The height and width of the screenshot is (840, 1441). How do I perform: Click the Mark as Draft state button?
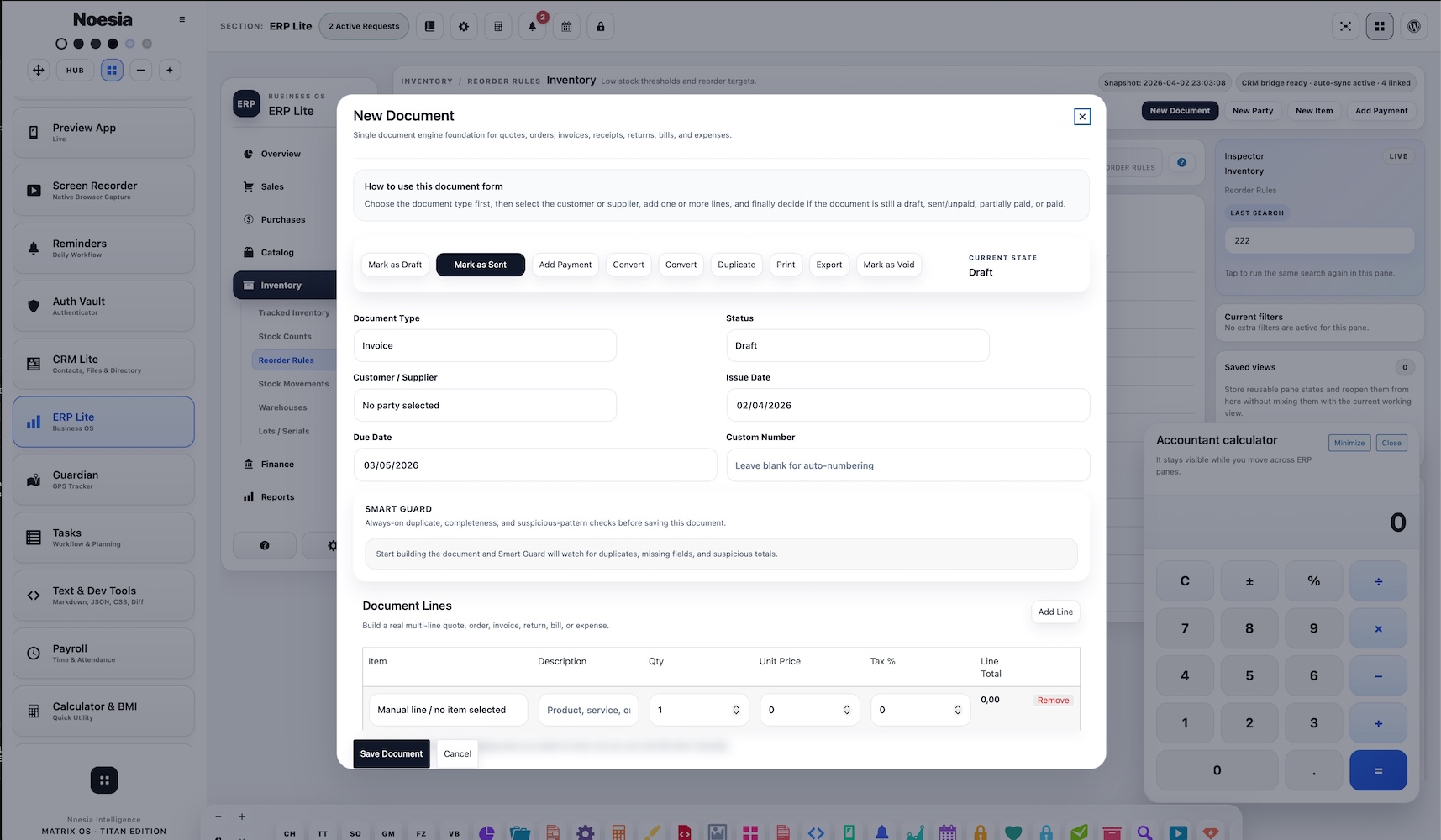click(x=395, y=265)
